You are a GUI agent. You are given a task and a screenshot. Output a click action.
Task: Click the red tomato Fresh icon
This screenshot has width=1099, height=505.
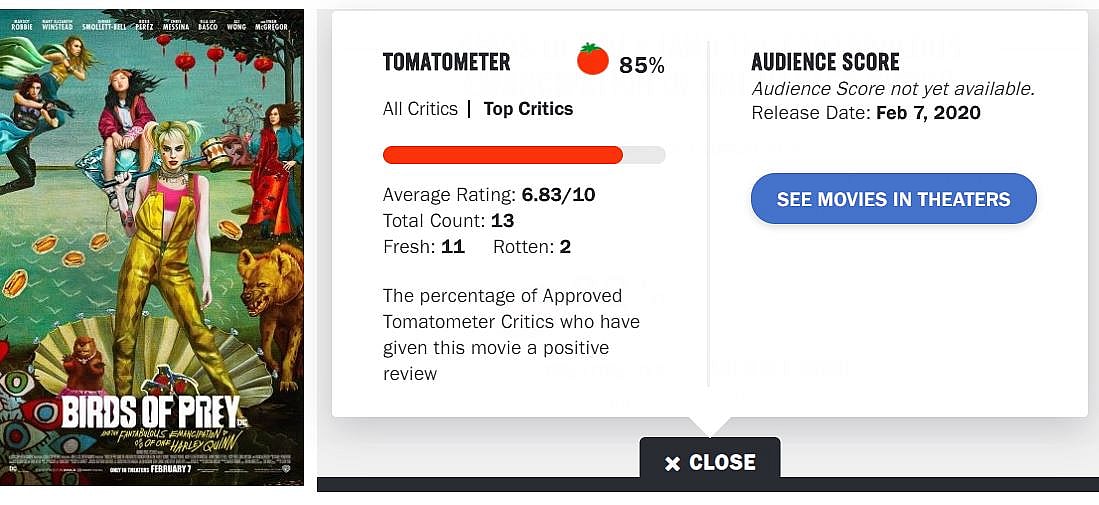click(x=593, y=60)
